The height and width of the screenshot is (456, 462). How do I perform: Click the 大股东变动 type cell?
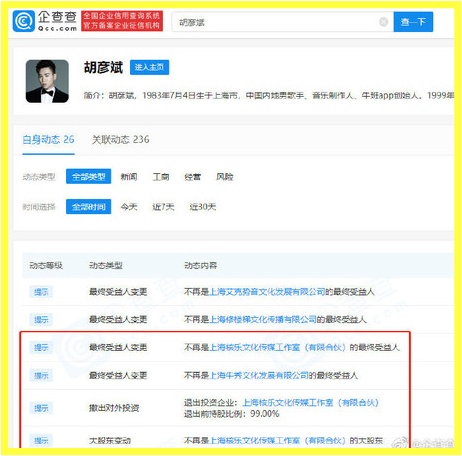pos(110,441)
